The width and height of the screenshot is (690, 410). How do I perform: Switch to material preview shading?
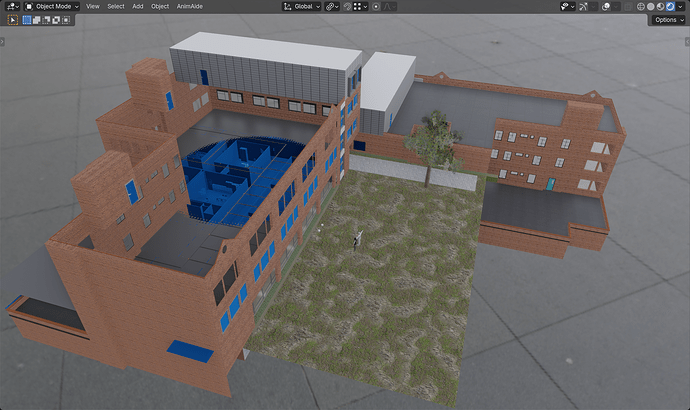(x=660, y=7)
